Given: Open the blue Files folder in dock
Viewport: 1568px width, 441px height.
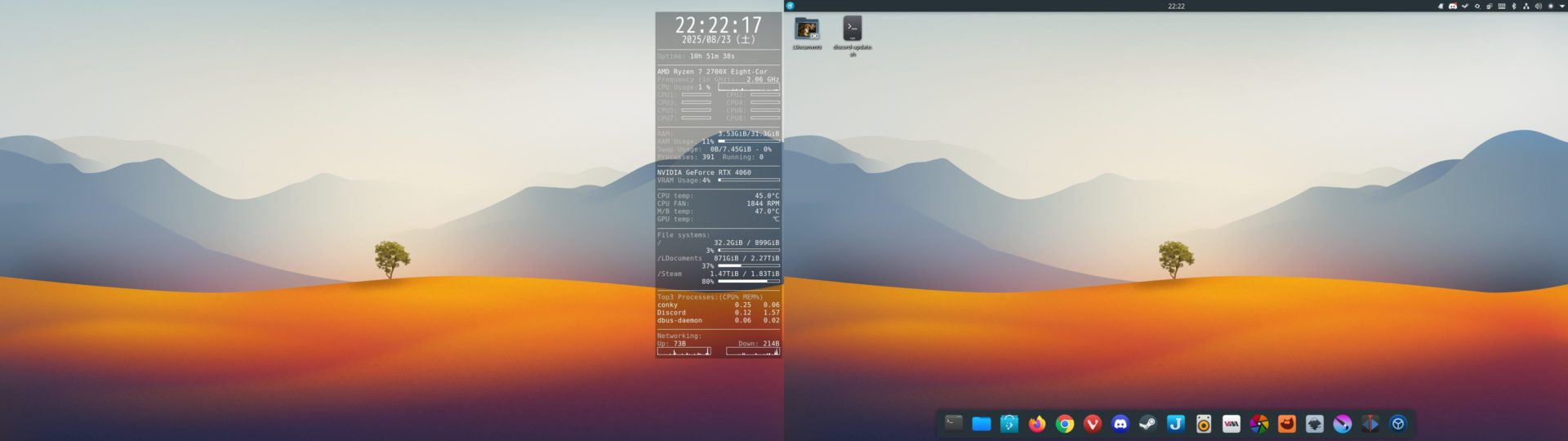Looking at the screenshot, I should 981,424.
